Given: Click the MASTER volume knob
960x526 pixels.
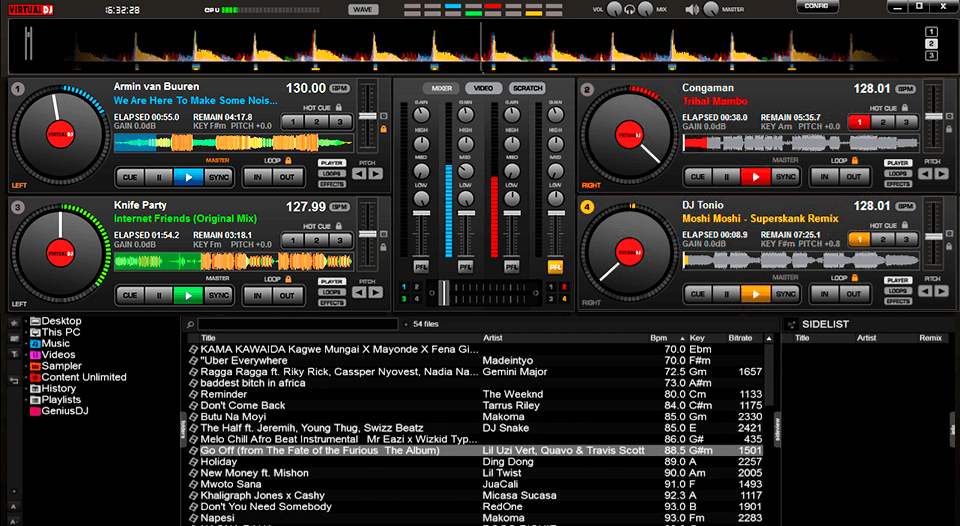Looking at the screenshot, I should click(x=711, y=9).
